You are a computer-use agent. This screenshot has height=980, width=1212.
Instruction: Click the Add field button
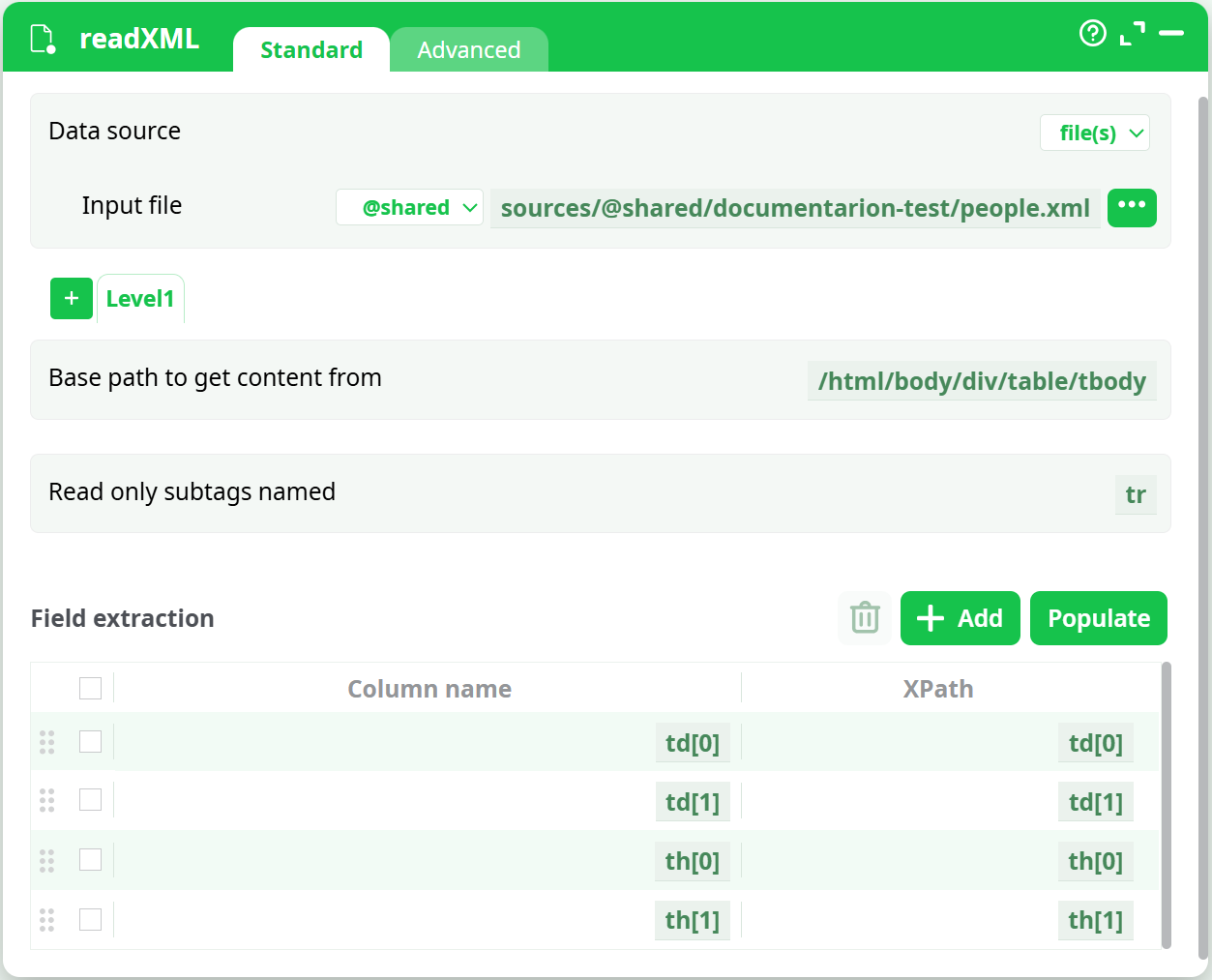pos(960,618)
